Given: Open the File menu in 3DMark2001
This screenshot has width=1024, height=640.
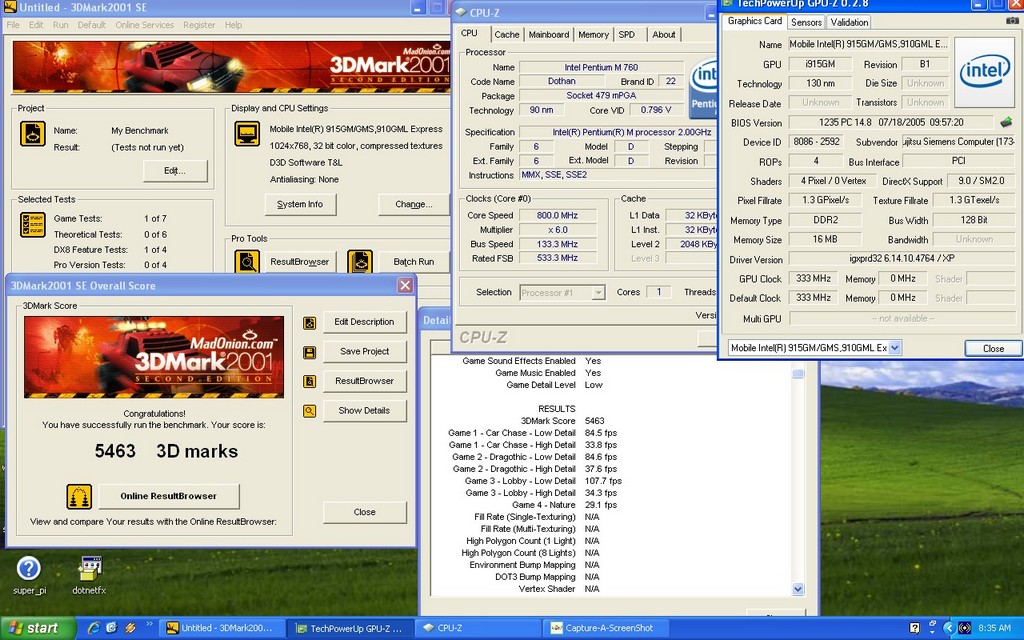Looking at the screenshot, I should click(13, 25).
